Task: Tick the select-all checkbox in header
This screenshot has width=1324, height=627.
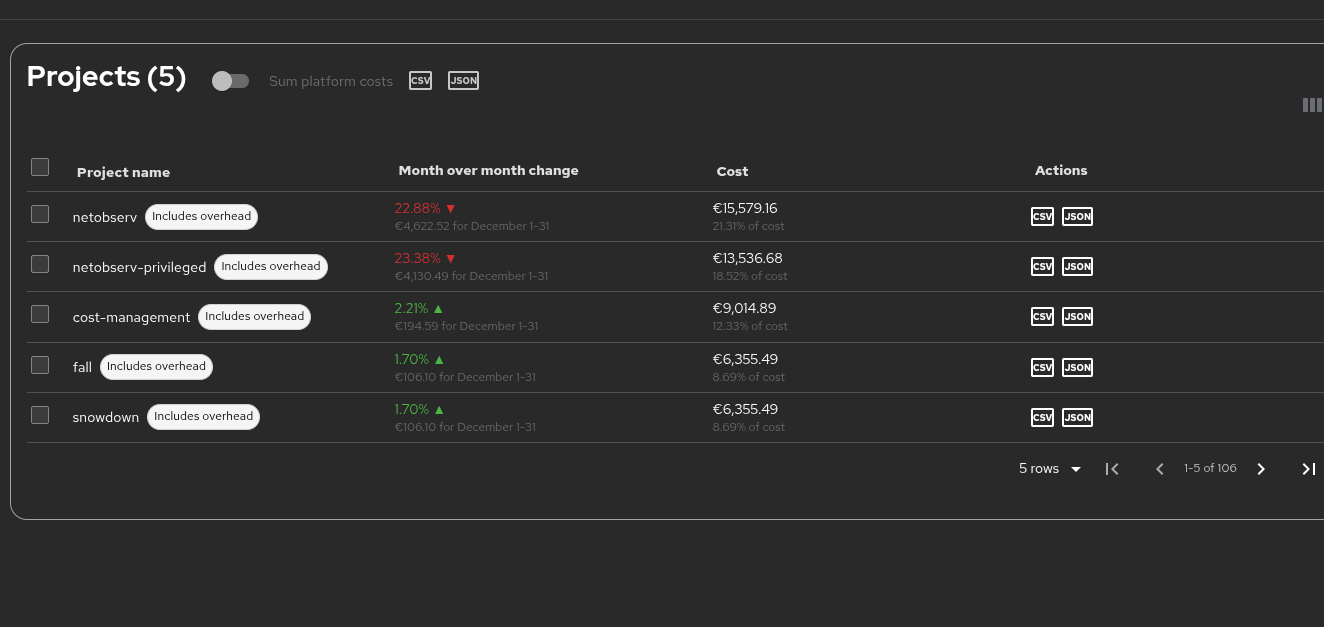Action: 40,167
